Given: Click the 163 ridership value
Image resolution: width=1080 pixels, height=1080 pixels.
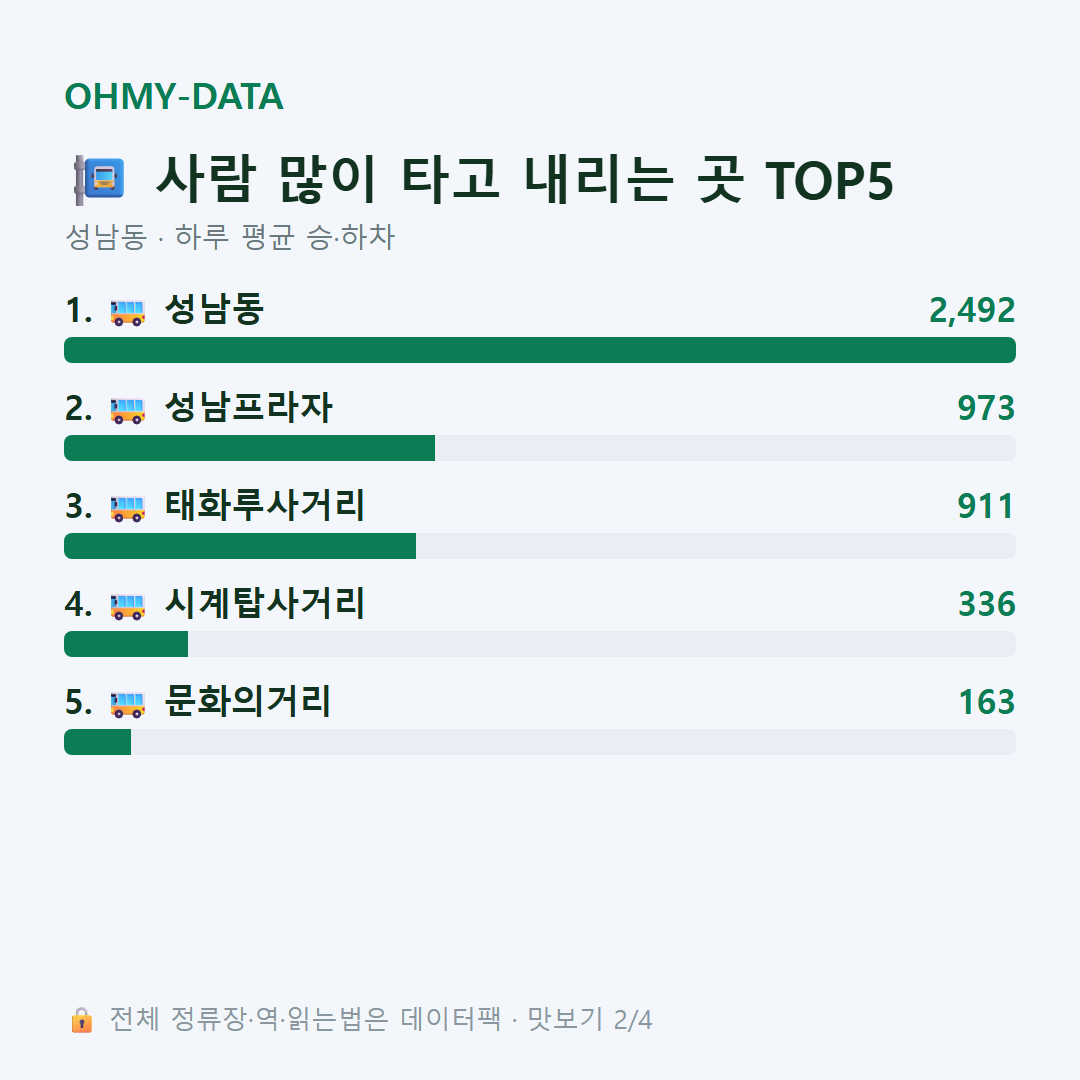Looking at the screenshot, I should click(986, 702).
